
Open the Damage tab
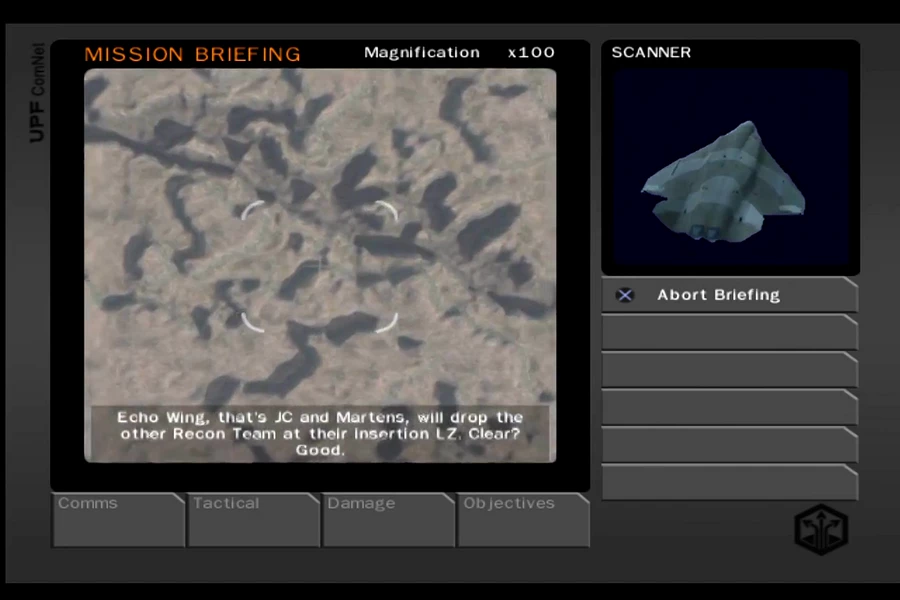pyautogui.click(x=389, y=520)
